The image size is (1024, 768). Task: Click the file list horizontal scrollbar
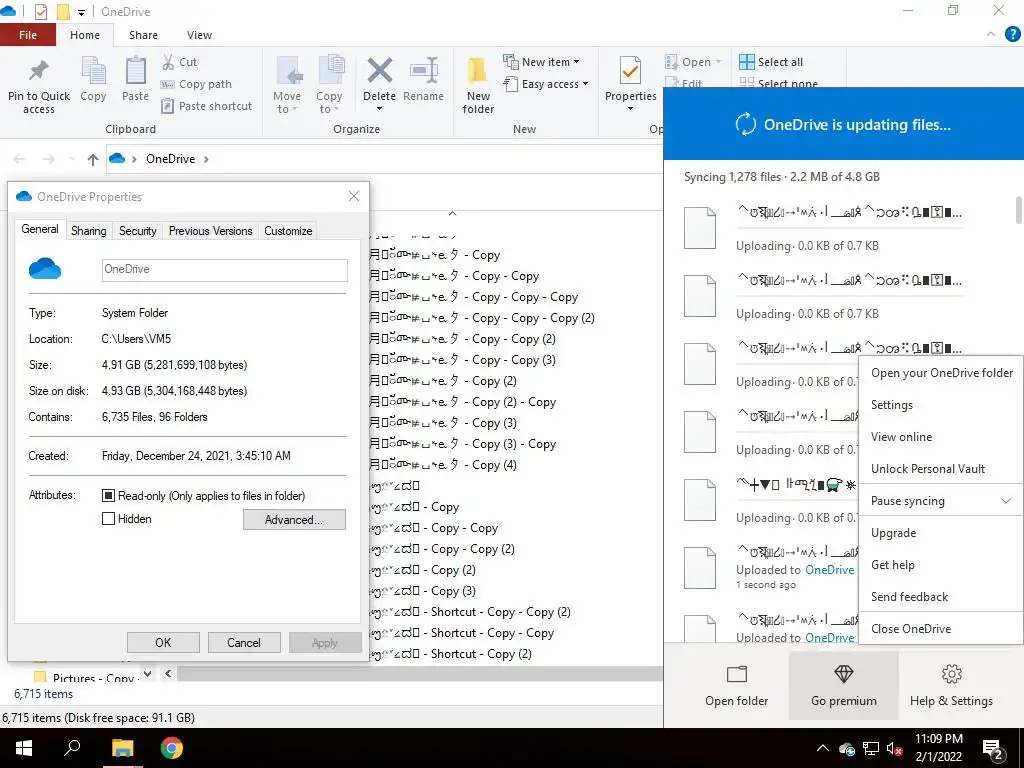418,673
